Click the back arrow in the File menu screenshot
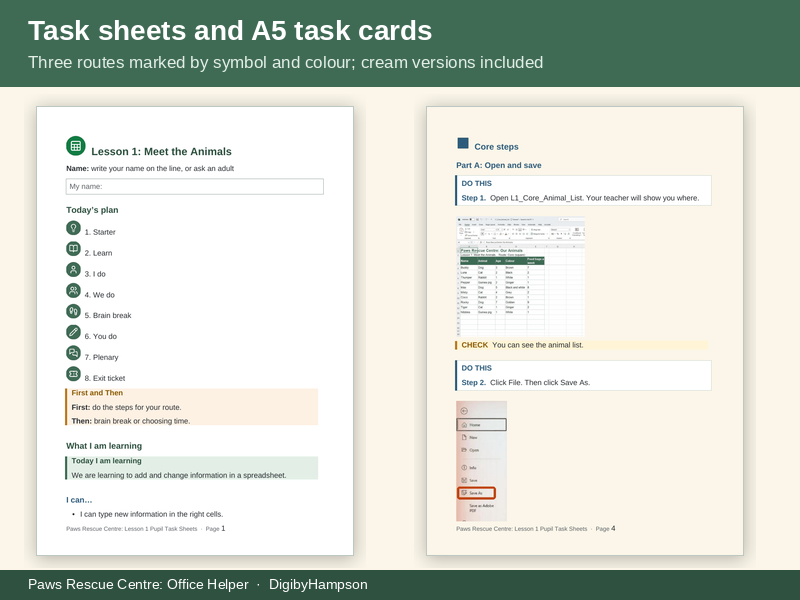 click(x=464, y=411)
